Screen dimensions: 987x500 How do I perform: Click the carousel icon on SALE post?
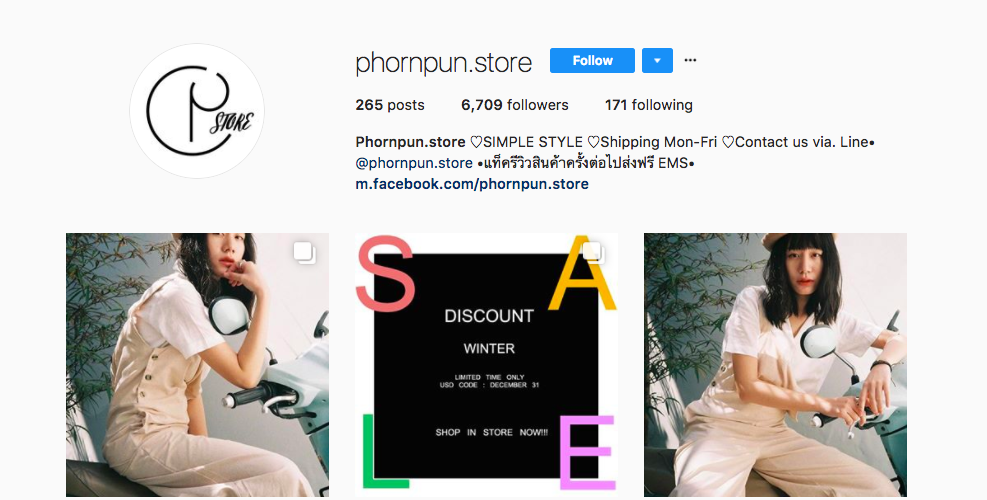(x=594, y=252)
